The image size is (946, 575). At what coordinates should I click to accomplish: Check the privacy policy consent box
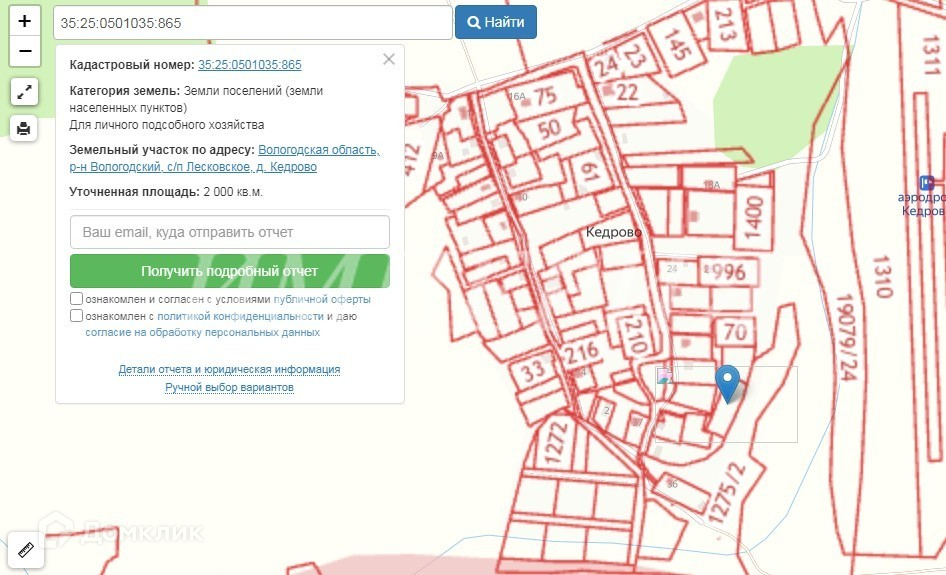[x=77, y=316]
